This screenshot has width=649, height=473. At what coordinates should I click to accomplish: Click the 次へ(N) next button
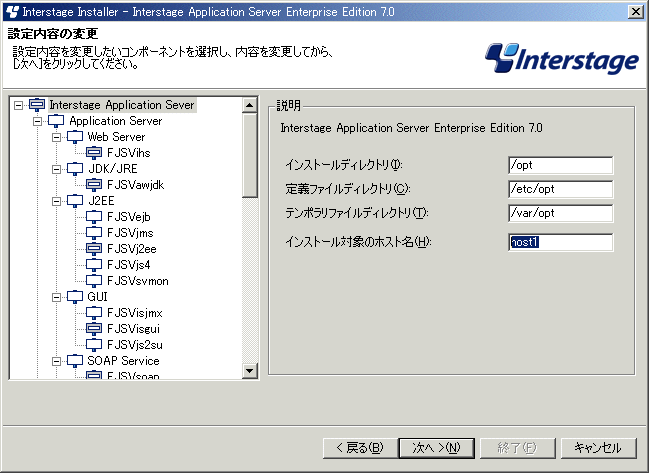436,448
